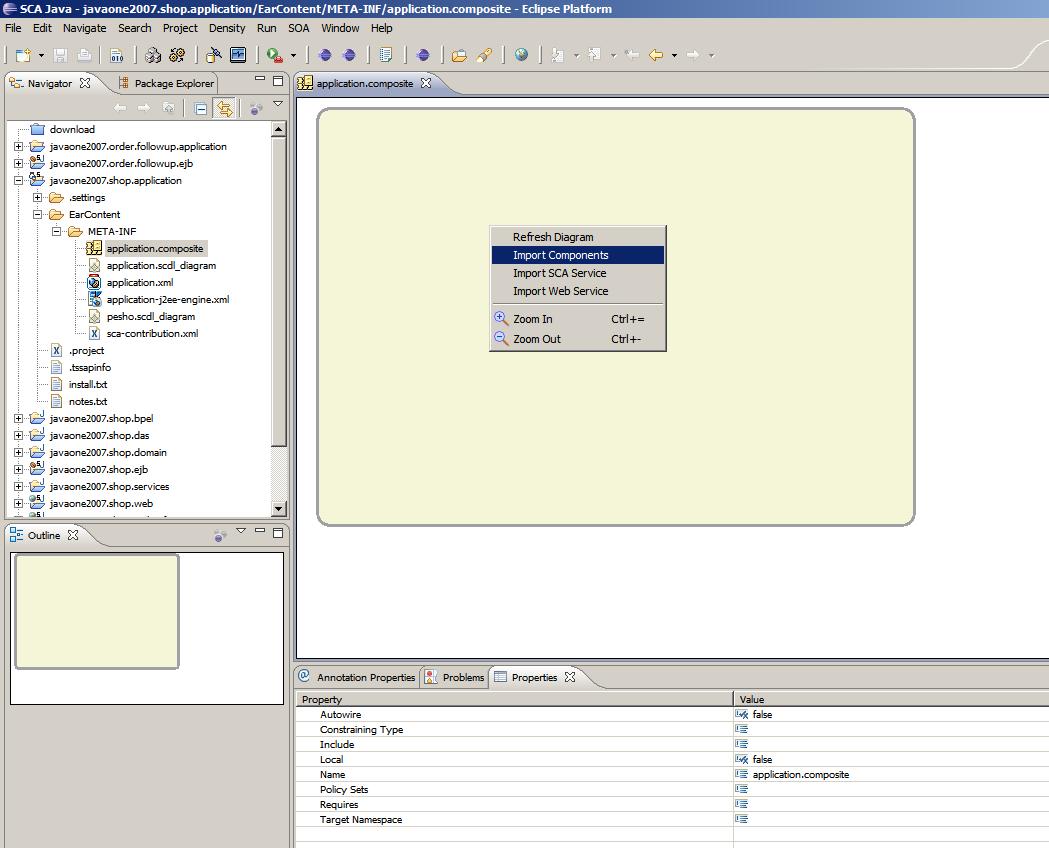Toggle Link with Editor in Navigator

pos(225,108)
